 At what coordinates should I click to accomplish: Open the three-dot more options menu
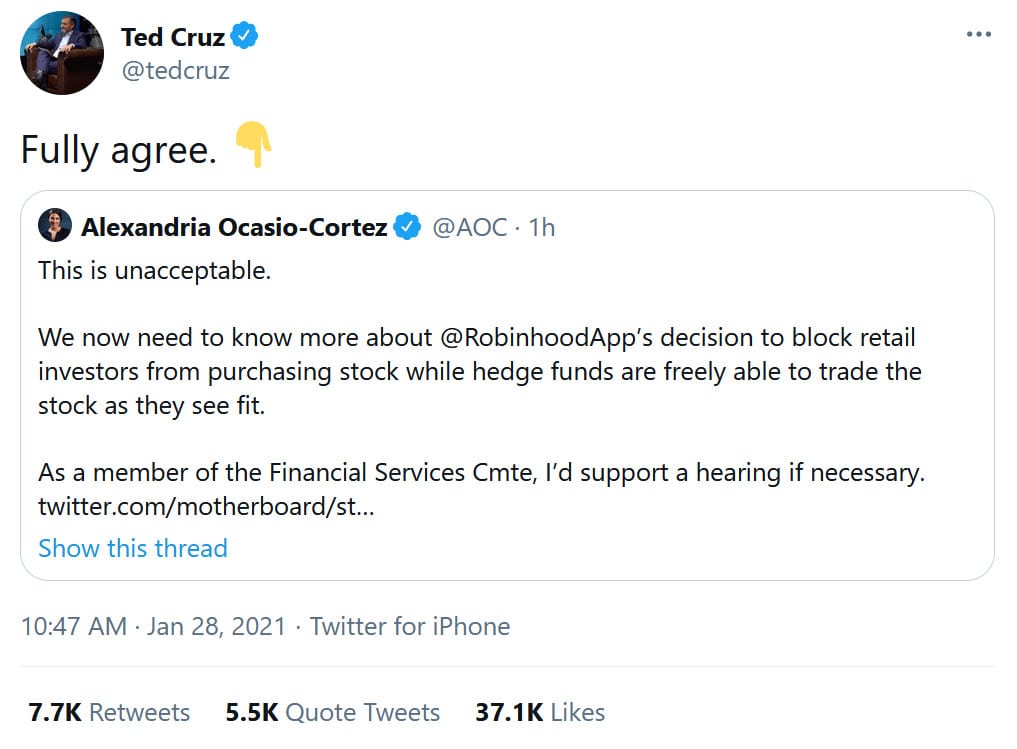coord(978,33)
